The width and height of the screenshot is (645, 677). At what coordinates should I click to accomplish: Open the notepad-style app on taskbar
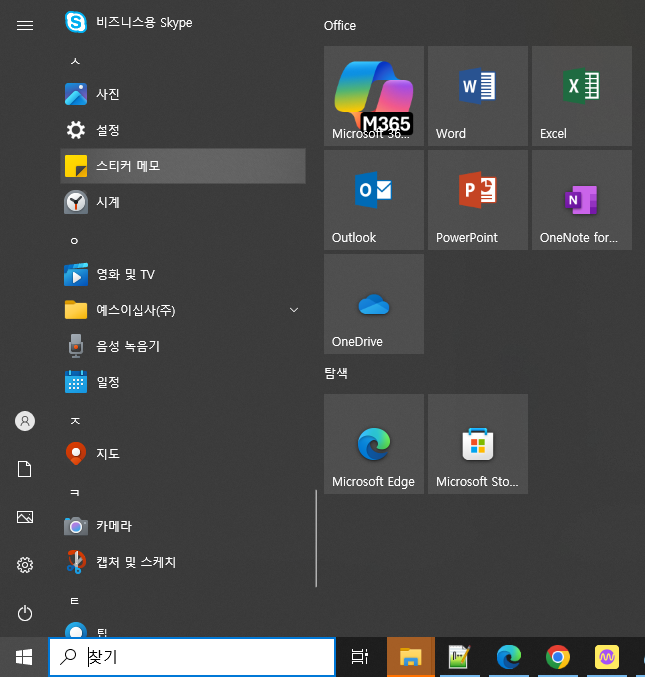459,657
